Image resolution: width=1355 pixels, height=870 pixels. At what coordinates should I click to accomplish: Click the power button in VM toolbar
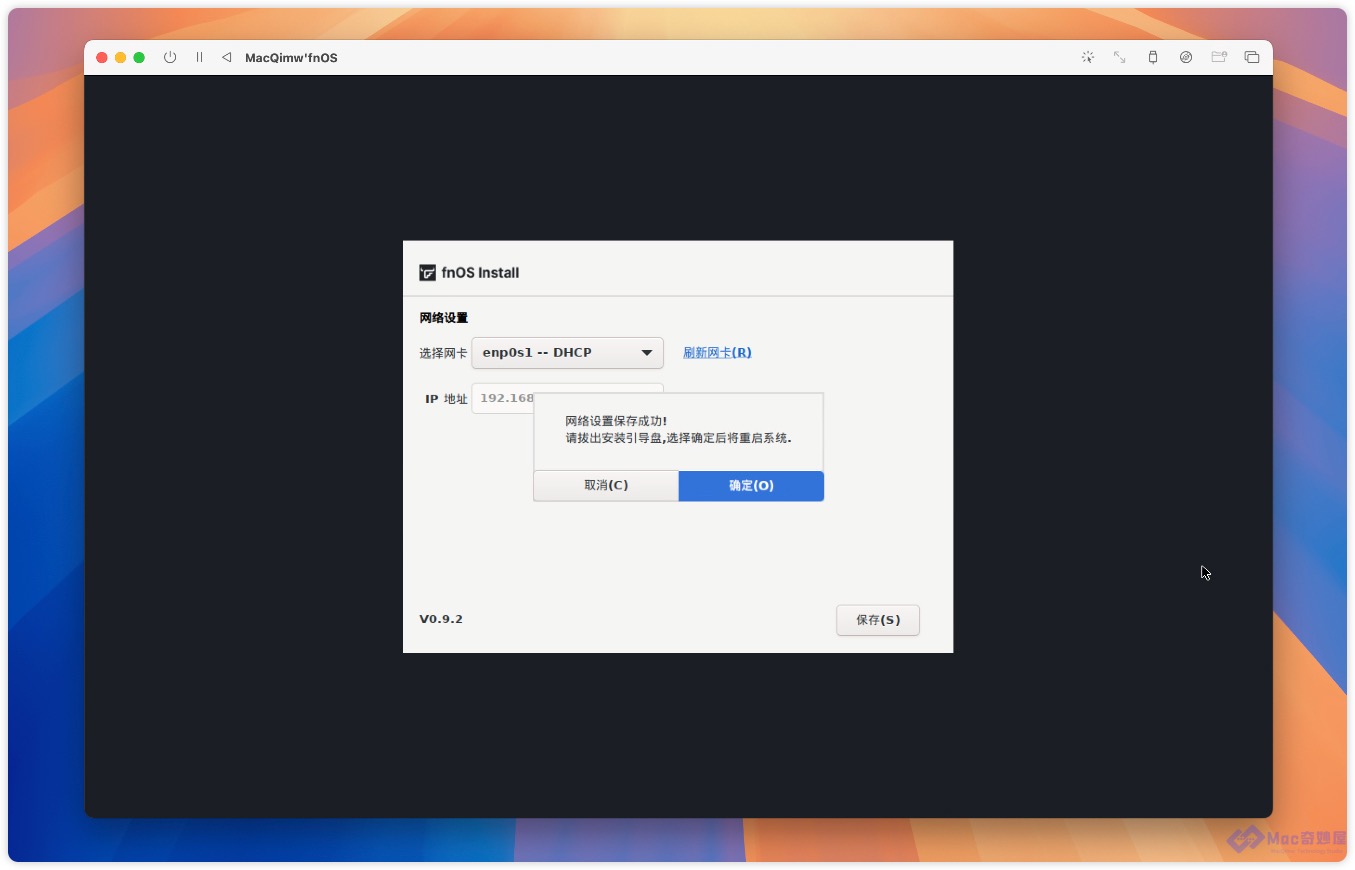coord(170,58)
